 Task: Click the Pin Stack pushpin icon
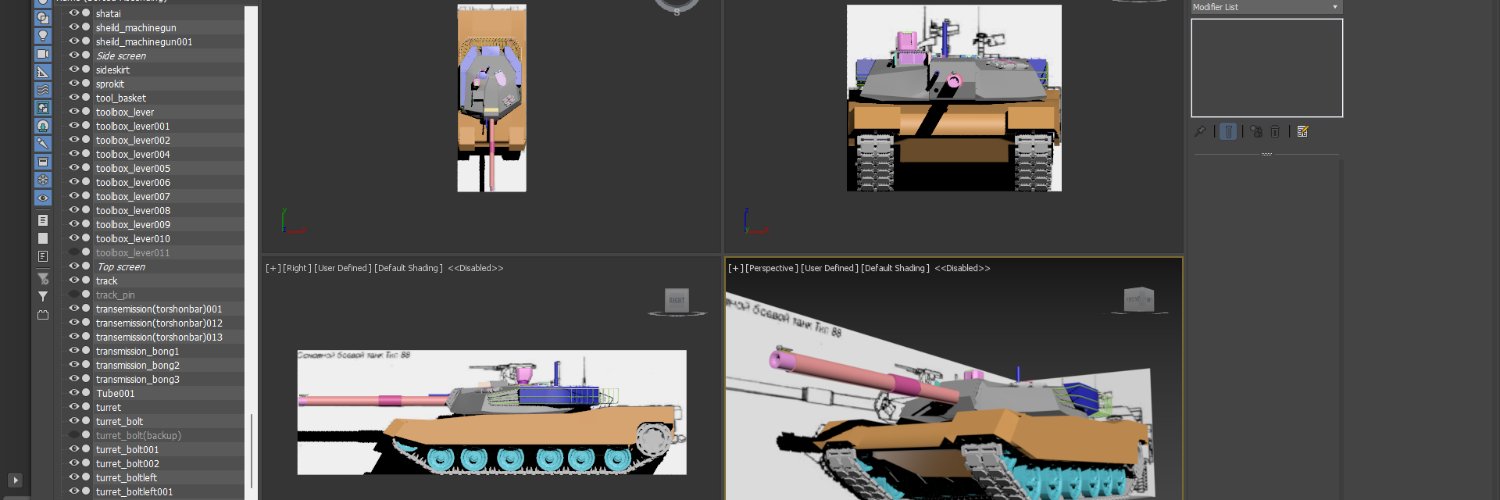coord(1200,131)
